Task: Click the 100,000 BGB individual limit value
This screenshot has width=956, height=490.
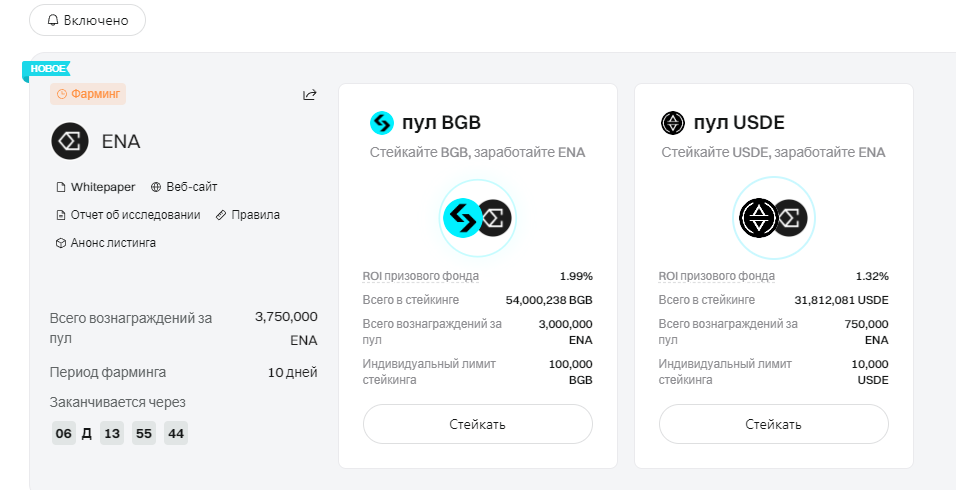Action: click(x=571, y=372)
